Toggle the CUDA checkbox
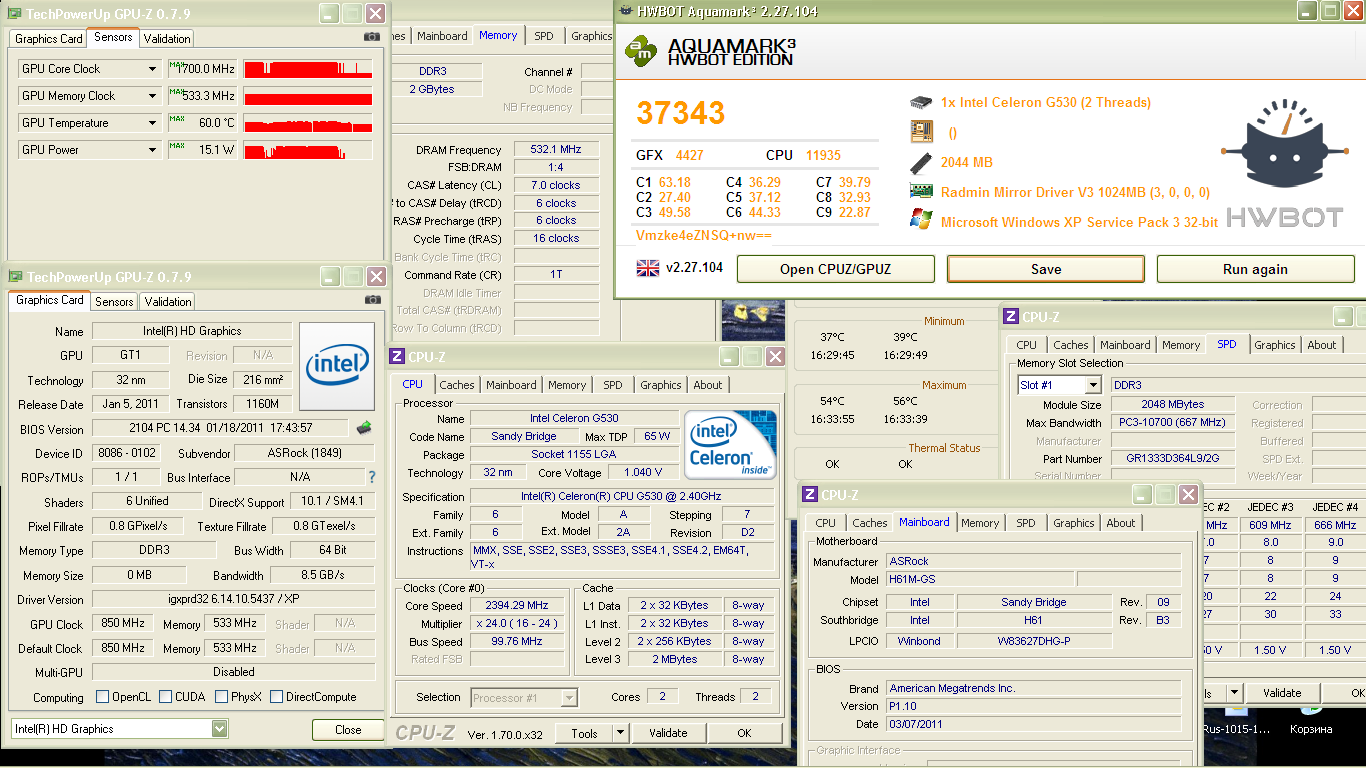1366x768 pixels. [x=165, y=697]
